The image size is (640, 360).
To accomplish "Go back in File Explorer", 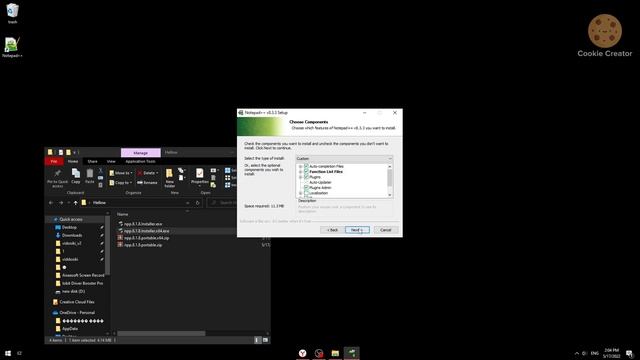I will [x=51, y=202].
